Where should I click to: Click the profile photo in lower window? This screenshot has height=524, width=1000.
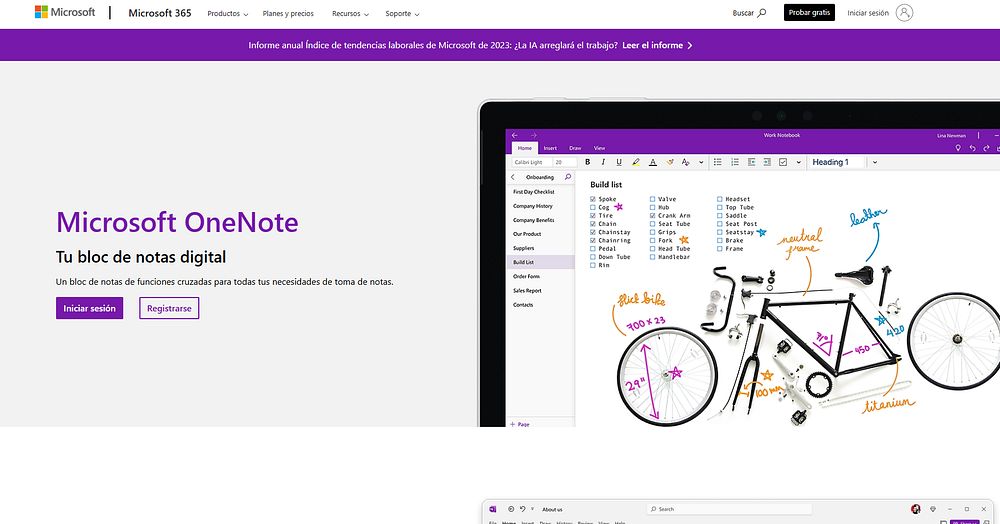916,509
